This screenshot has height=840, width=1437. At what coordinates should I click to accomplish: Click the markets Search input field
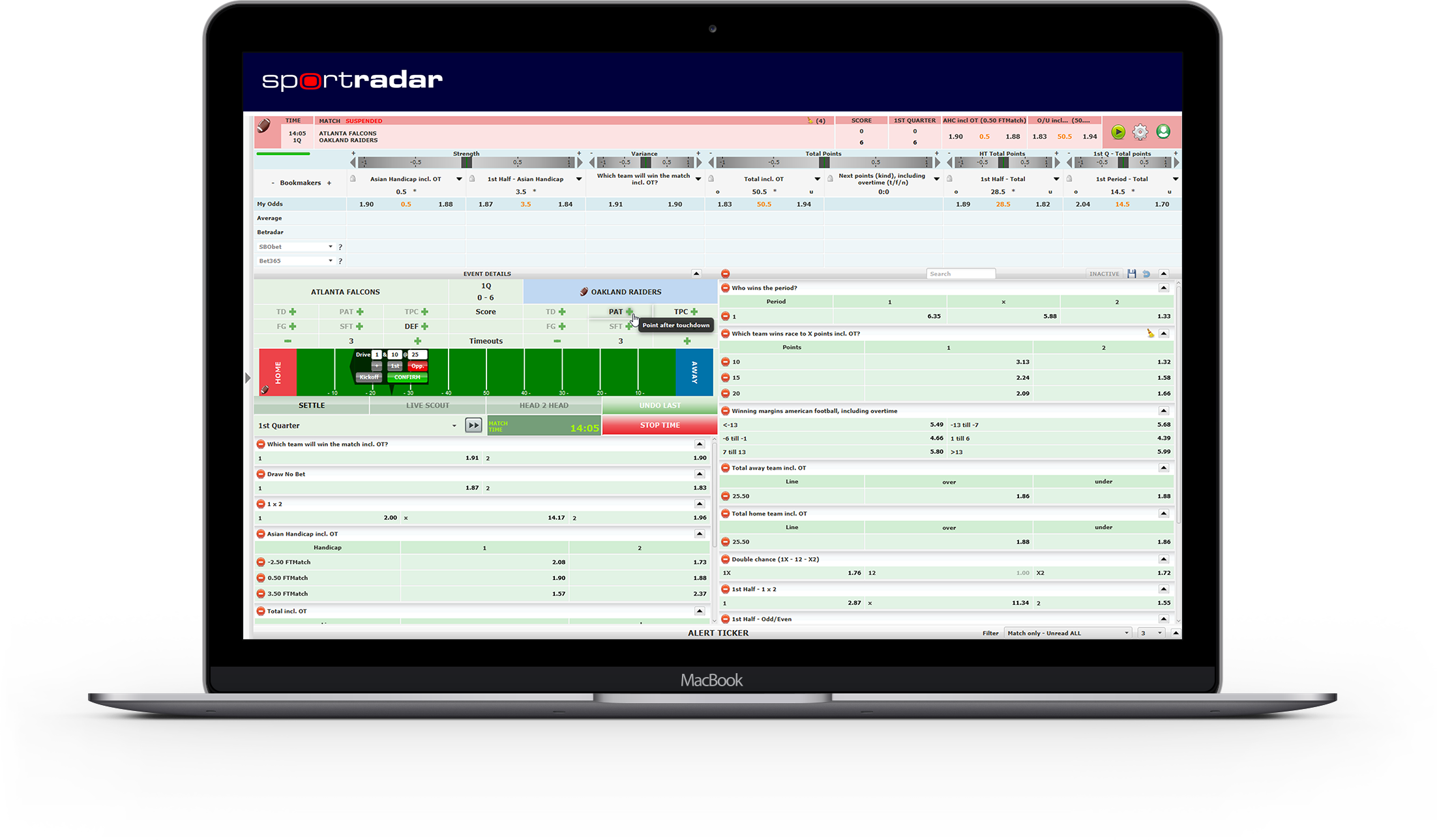(x=960, y=274)
